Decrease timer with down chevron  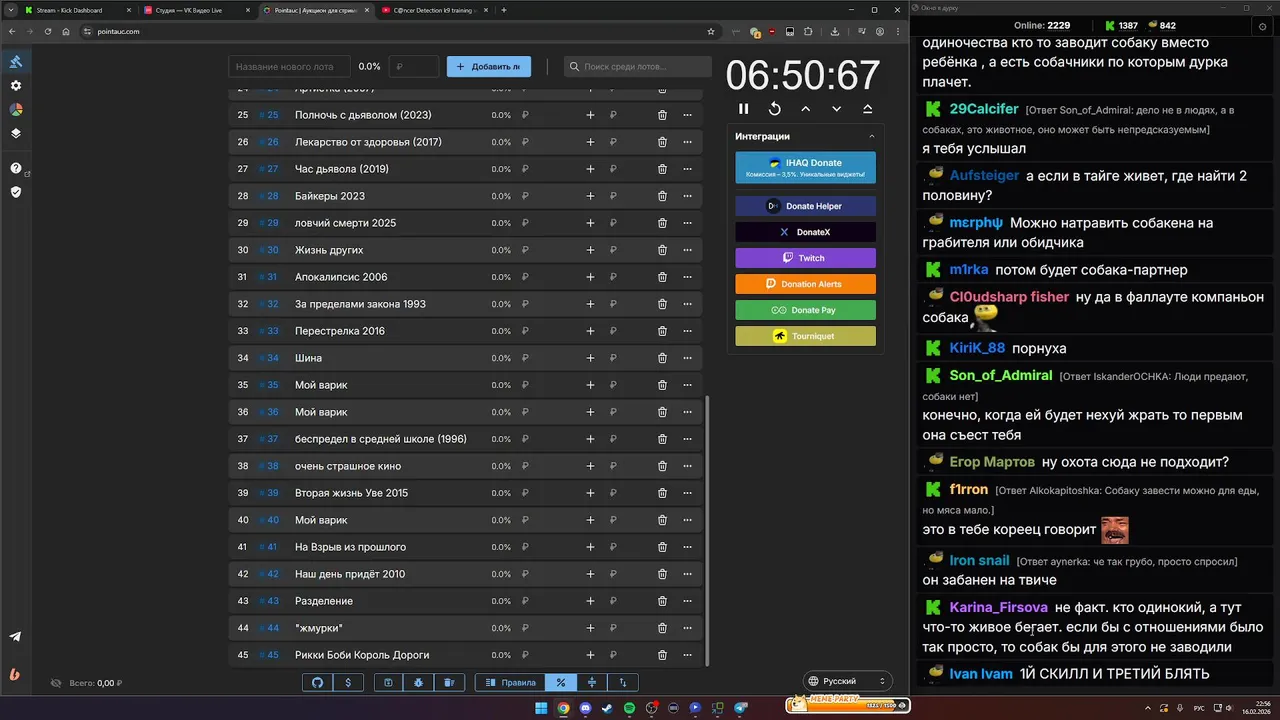[x=836, y=109]
